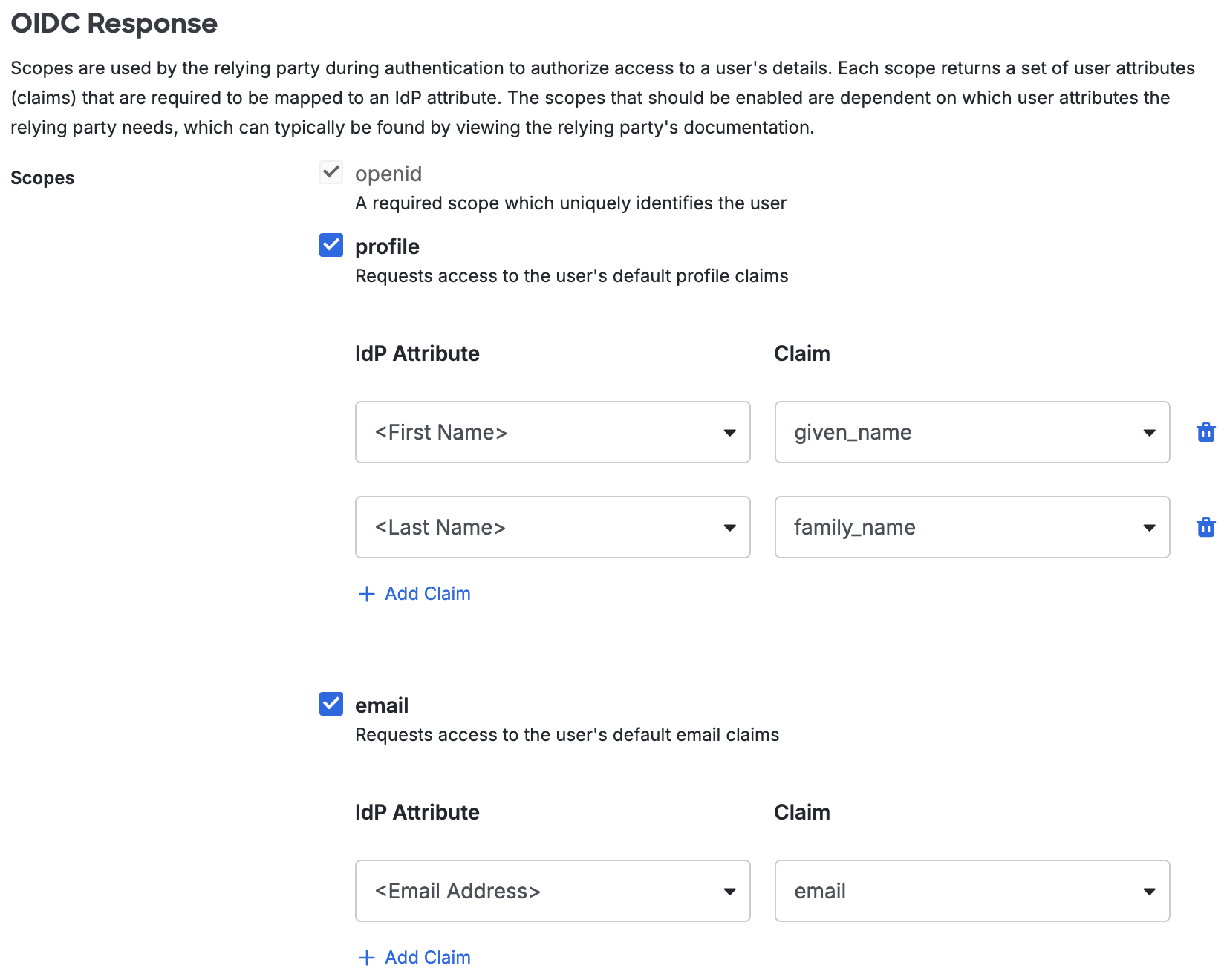Viewport: 1227px width, 980px height.
Task: Remove the family_name claim row via trash icon
Action: [1206, 527]
